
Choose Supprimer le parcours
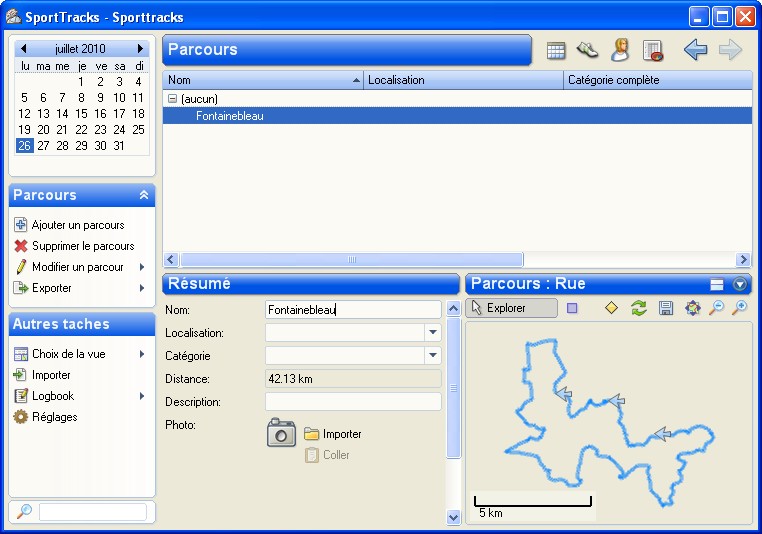[83, 246]
